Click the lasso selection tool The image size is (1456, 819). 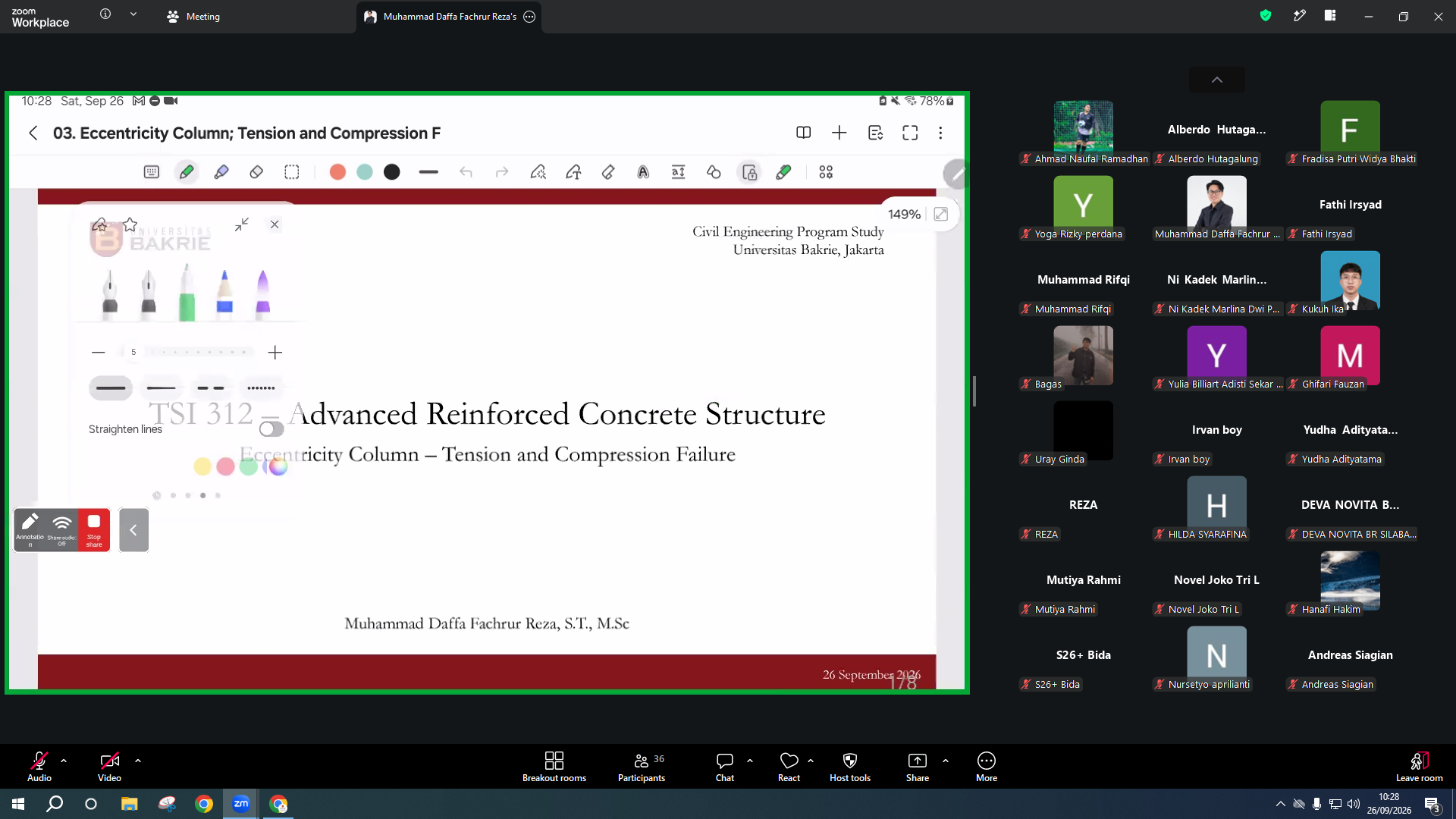pyautogui.click(x=292, y=172)
